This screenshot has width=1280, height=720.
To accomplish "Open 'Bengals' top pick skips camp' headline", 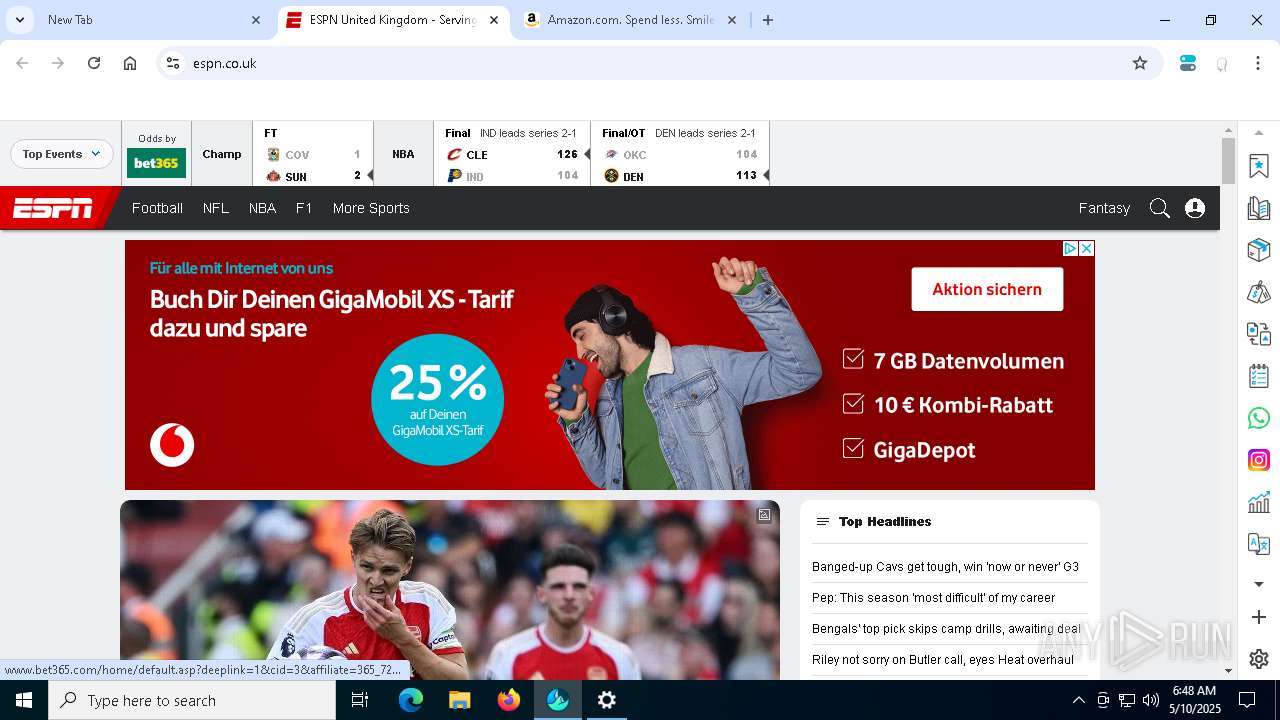I will (946, 629).
